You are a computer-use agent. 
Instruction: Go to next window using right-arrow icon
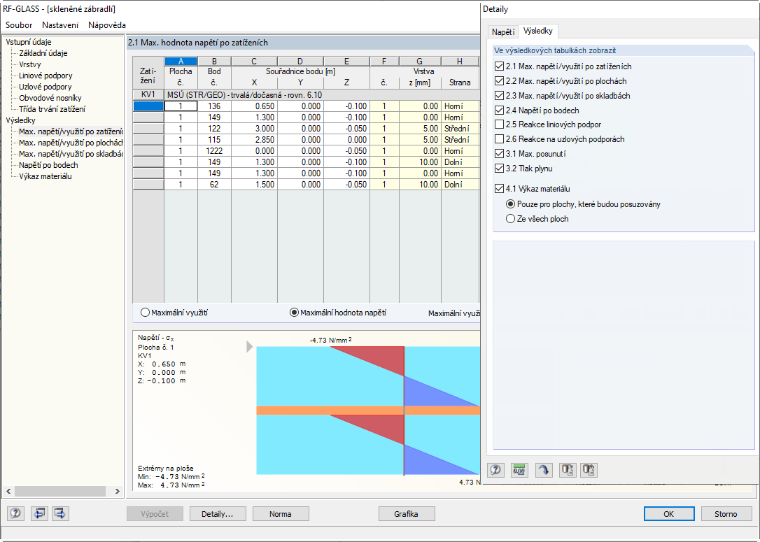click(61, 513)
